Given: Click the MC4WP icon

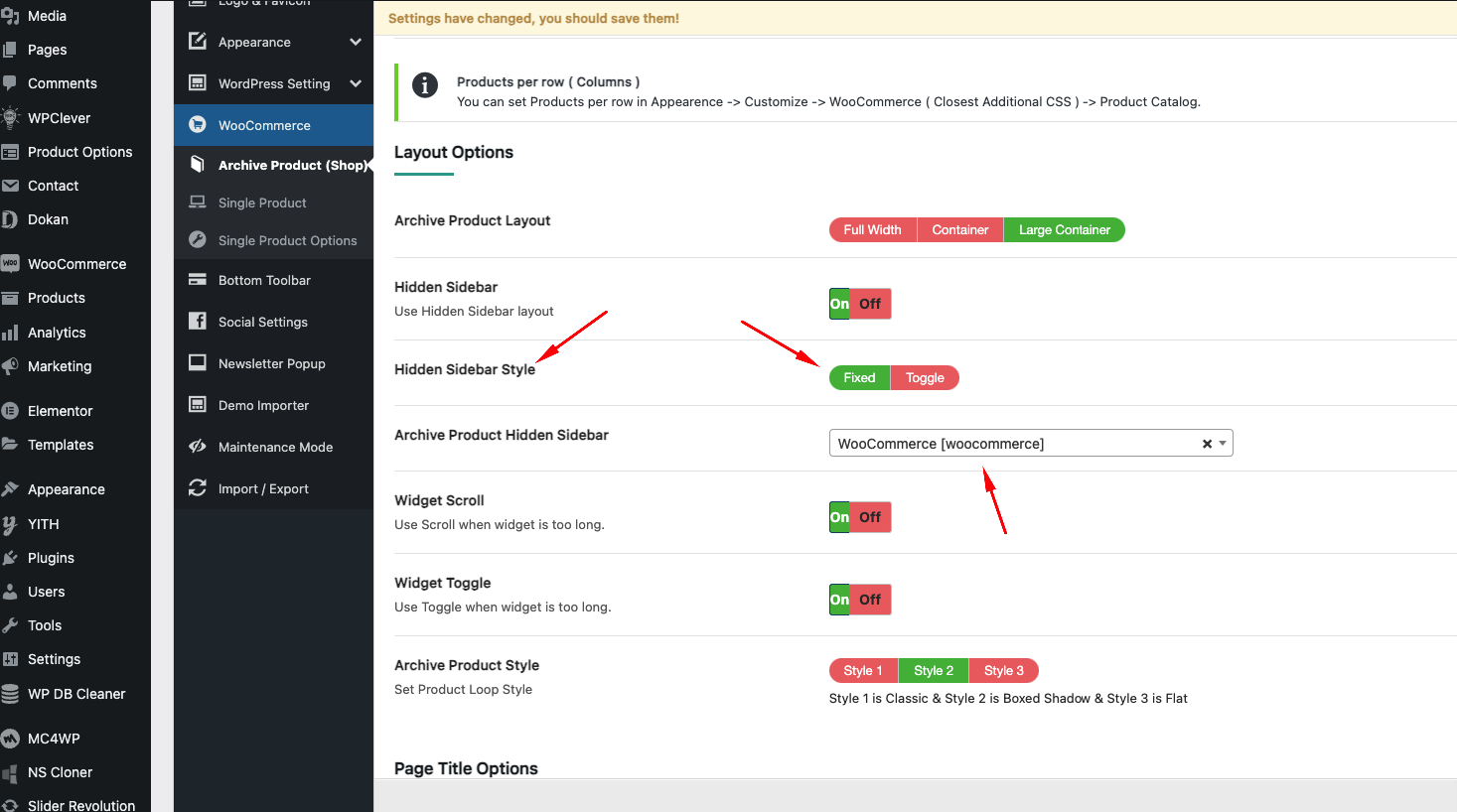Looking at the screenshot, I should tap(10, 739).
